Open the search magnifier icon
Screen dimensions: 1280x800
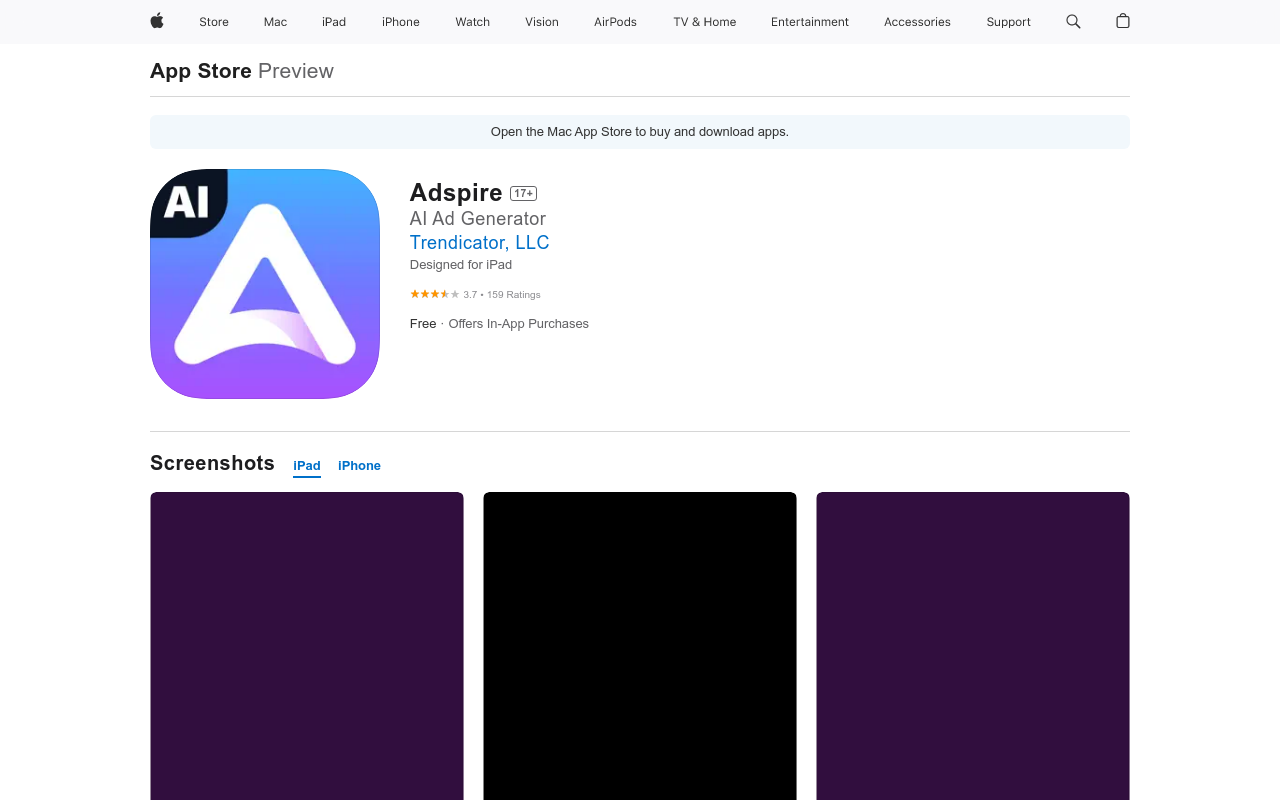click(x=1073, y=21)
